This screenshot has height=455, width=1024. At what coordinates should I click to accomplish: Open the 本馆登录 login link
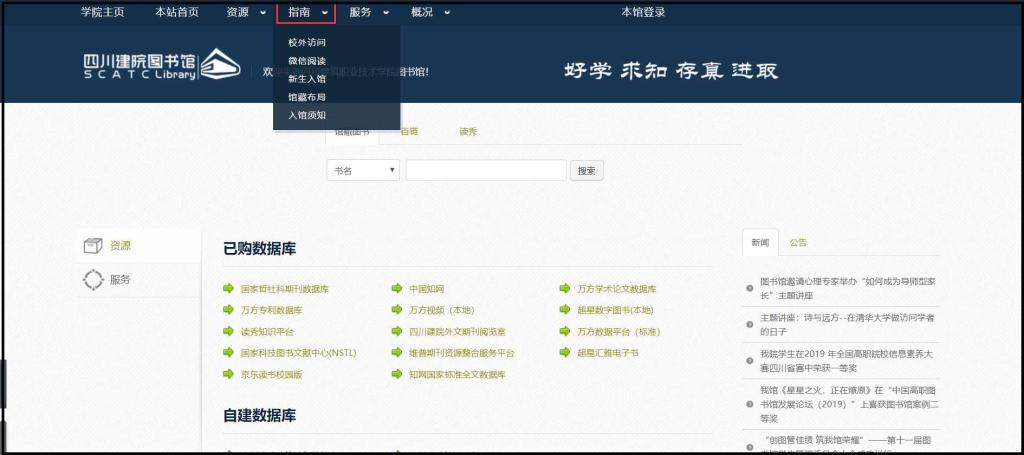(x=643, y=12)
